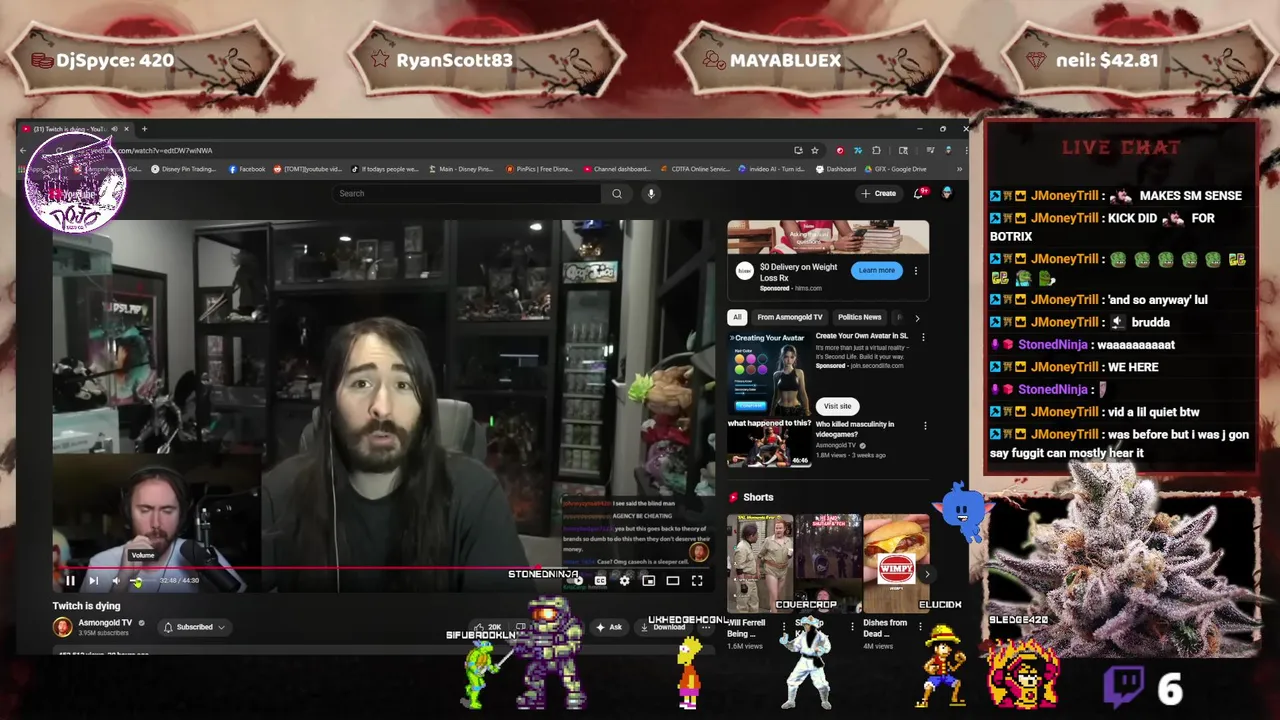Open the Wimpy burger short

coord(896,563)
